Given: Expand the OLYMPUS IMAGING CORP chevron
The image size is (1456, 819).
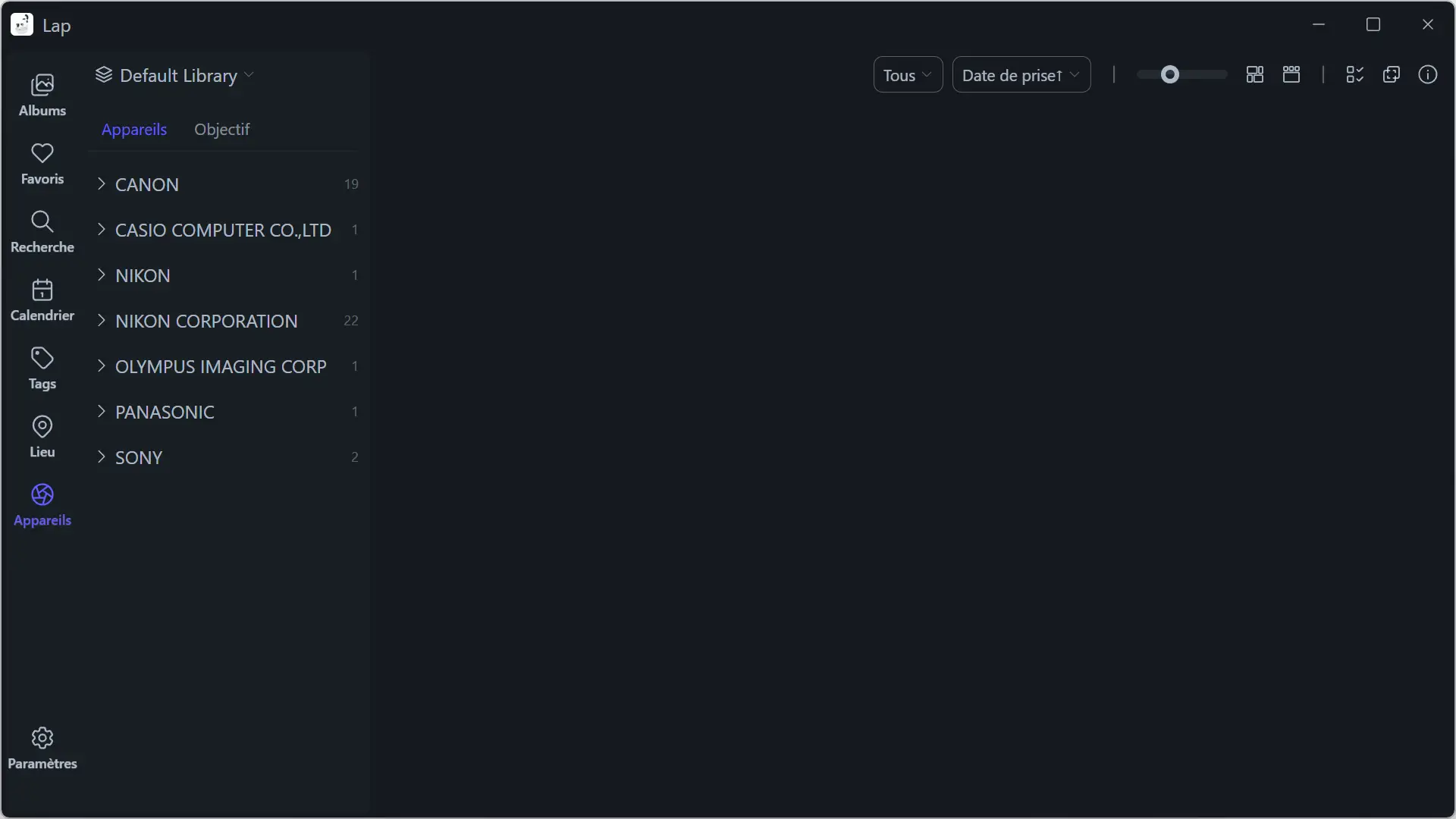Looking at the screenshot, I should pyautogui.click(x=102, y=366).
